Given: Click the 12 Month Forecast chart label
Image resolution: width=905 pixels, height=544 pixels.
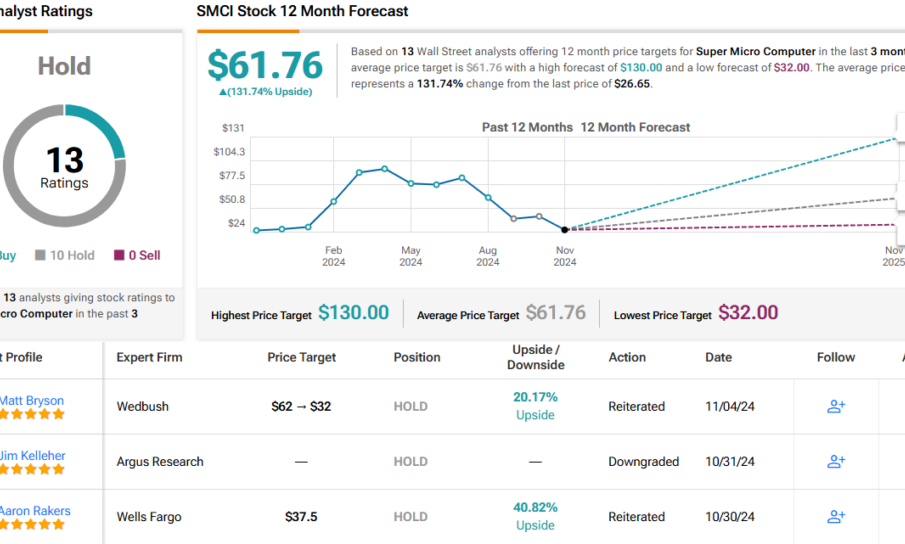Looking at the screenshot, I should (x=635, y=127).
